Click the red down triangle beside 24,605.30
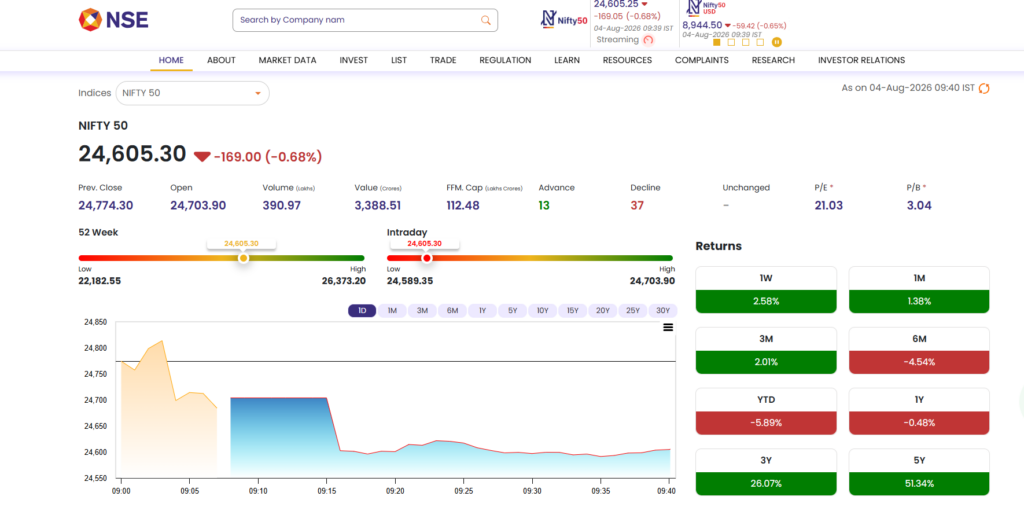Image resolution: width=1024 pixels, height=511 pixels. [x=202, y=157]
